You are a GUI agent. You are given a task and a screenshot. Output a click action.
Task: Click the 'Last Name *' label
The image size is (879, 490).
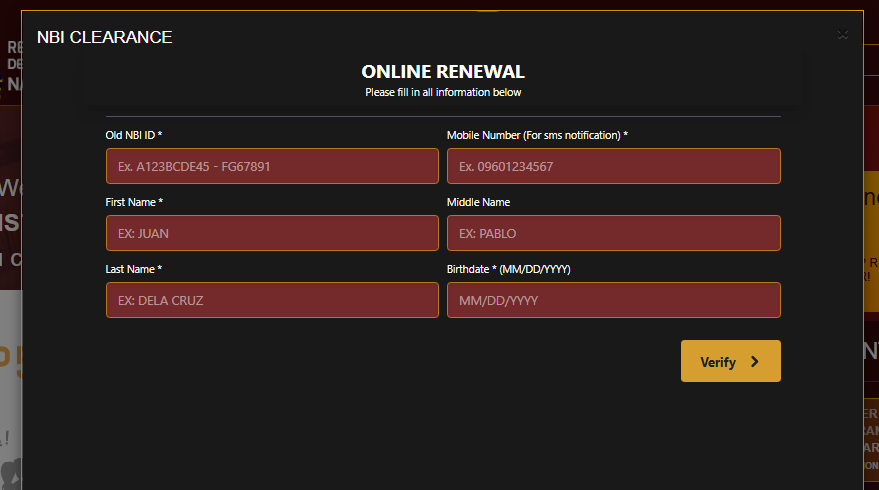point(133,269)
